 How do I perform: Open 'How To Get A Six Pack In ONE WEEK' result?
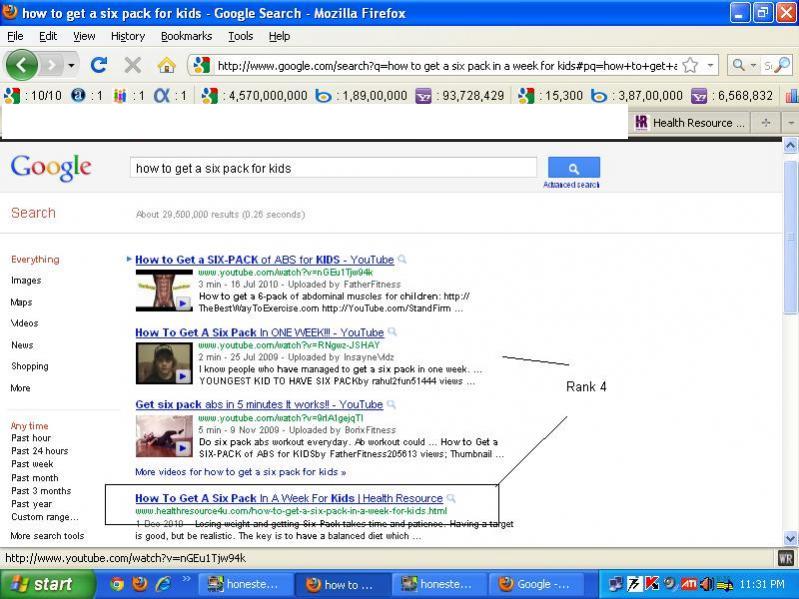[259, 333]
